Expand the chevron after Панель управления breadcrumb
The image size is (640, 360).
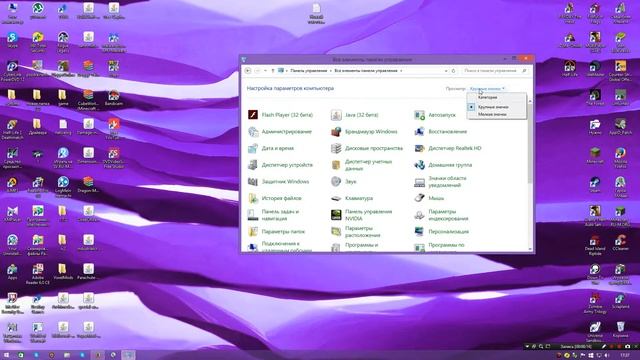click(x=331, y=71)
